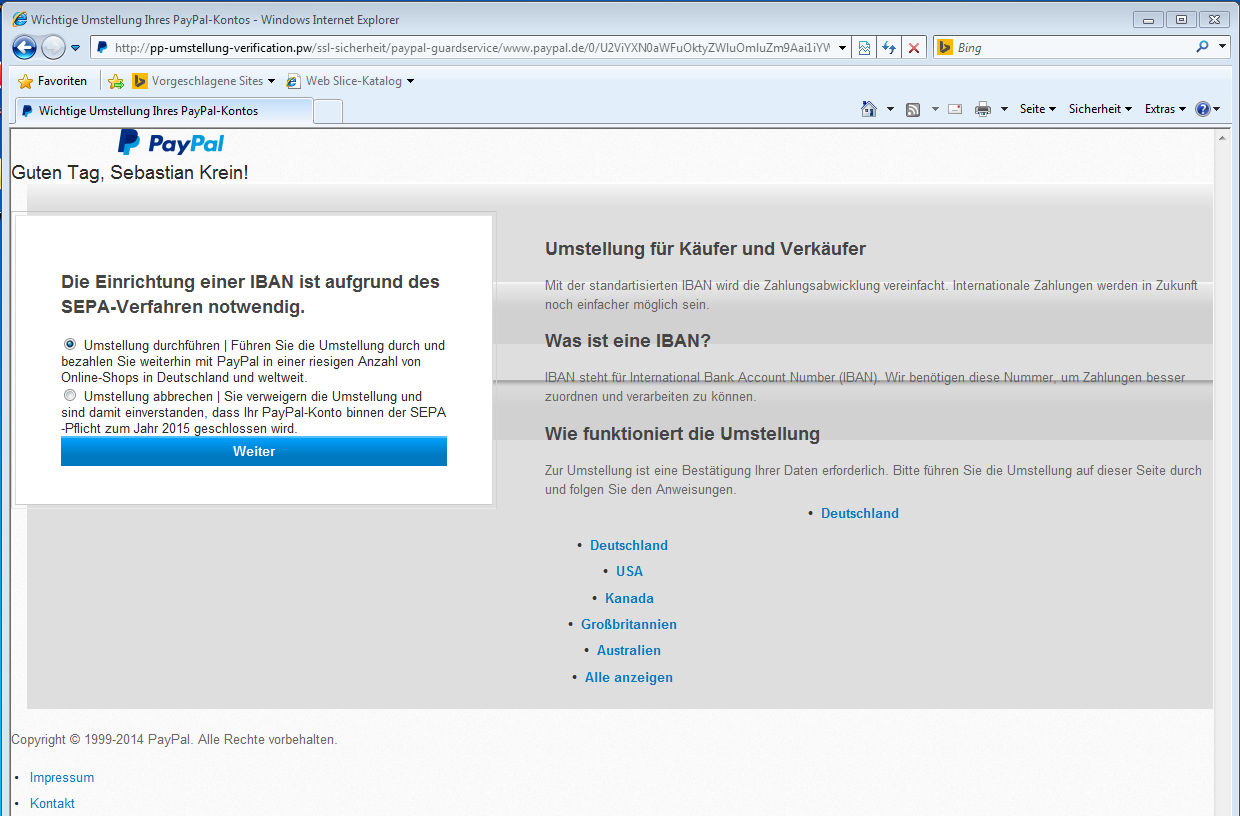Click the 'Alle anzeigen' link
This screenshot has height=816, width=1240.
coord(629,677)
